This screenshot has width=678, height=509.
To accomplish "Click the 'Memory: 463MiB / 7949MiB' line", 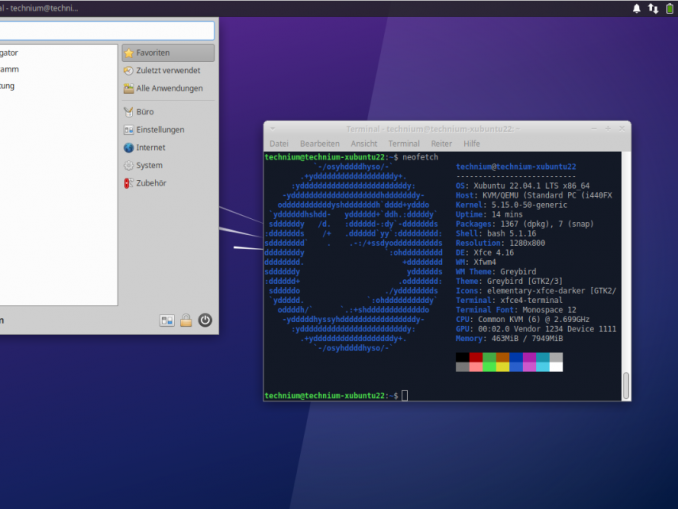I will coord(509,338).
